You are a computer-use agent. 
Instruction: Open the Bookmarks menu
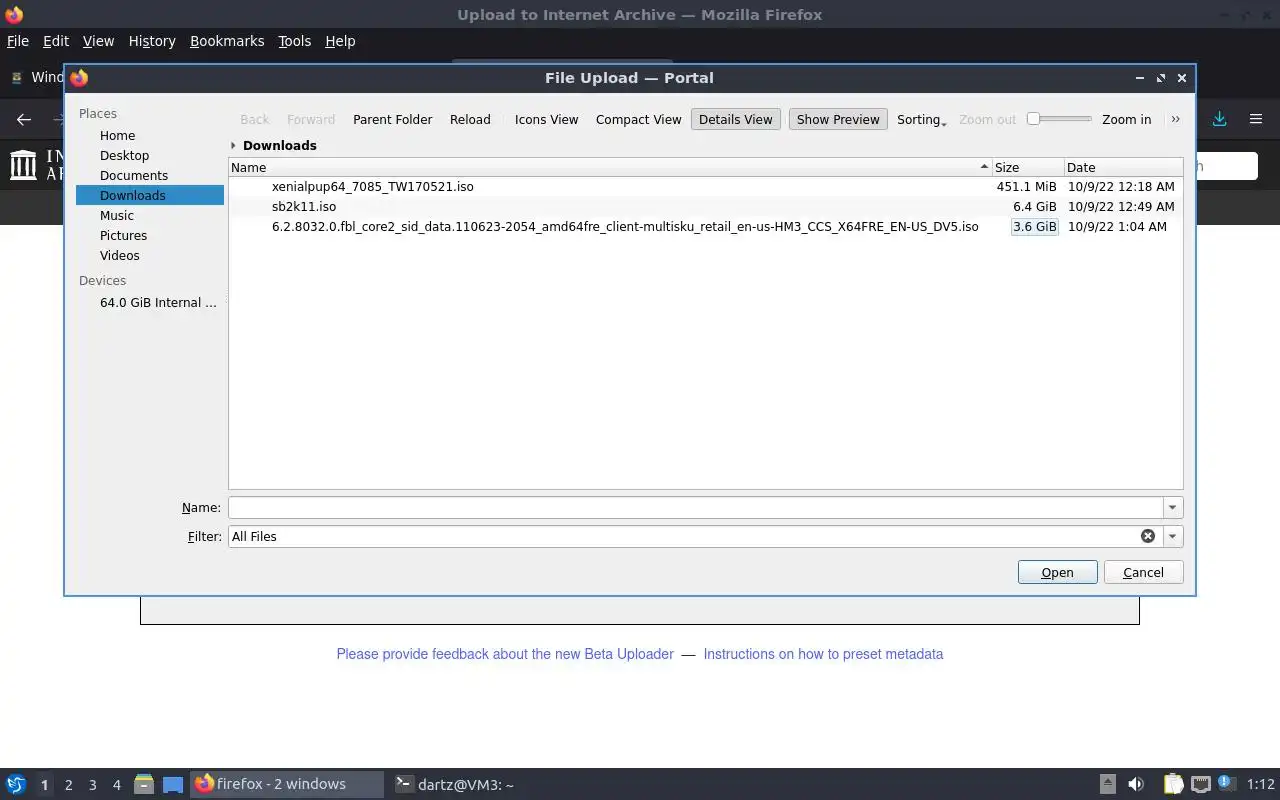tap(227, 41)
